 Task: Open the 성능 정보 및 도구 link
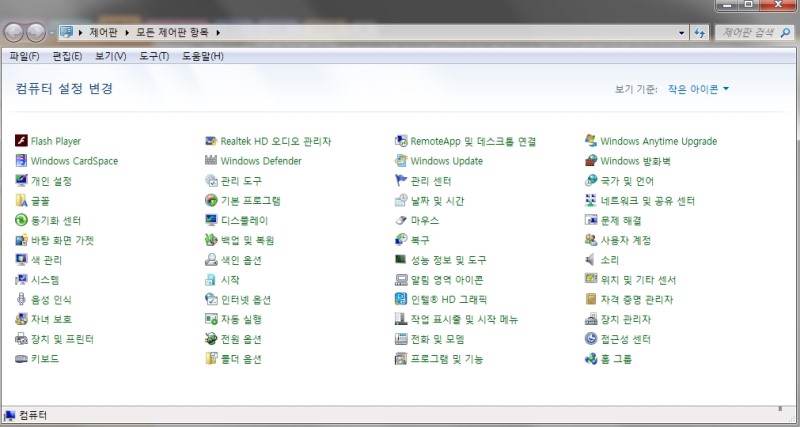(x=448, y=260)
